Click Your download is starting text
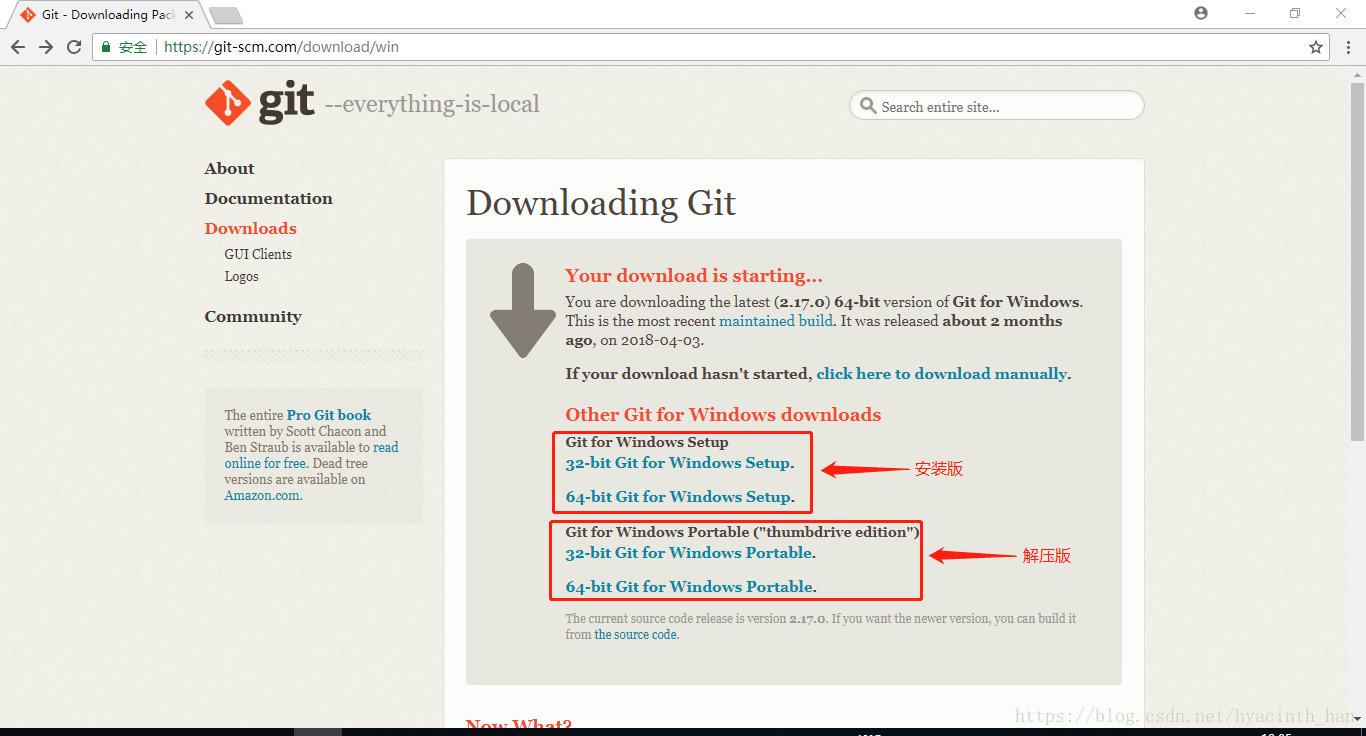This screenshot has width=1366, height=736. [x=694, y=276]
